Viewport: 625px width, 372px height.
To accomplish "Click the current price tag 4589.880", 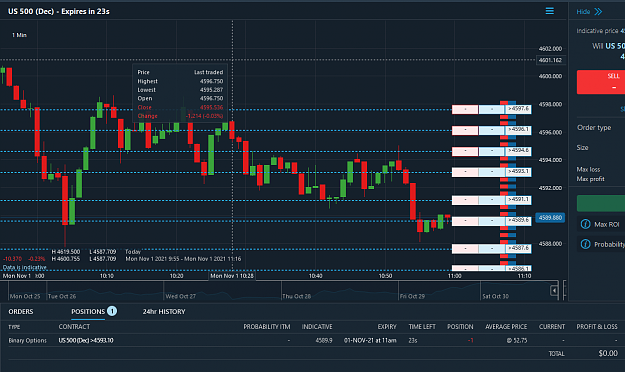I will (x=550, y=218).
